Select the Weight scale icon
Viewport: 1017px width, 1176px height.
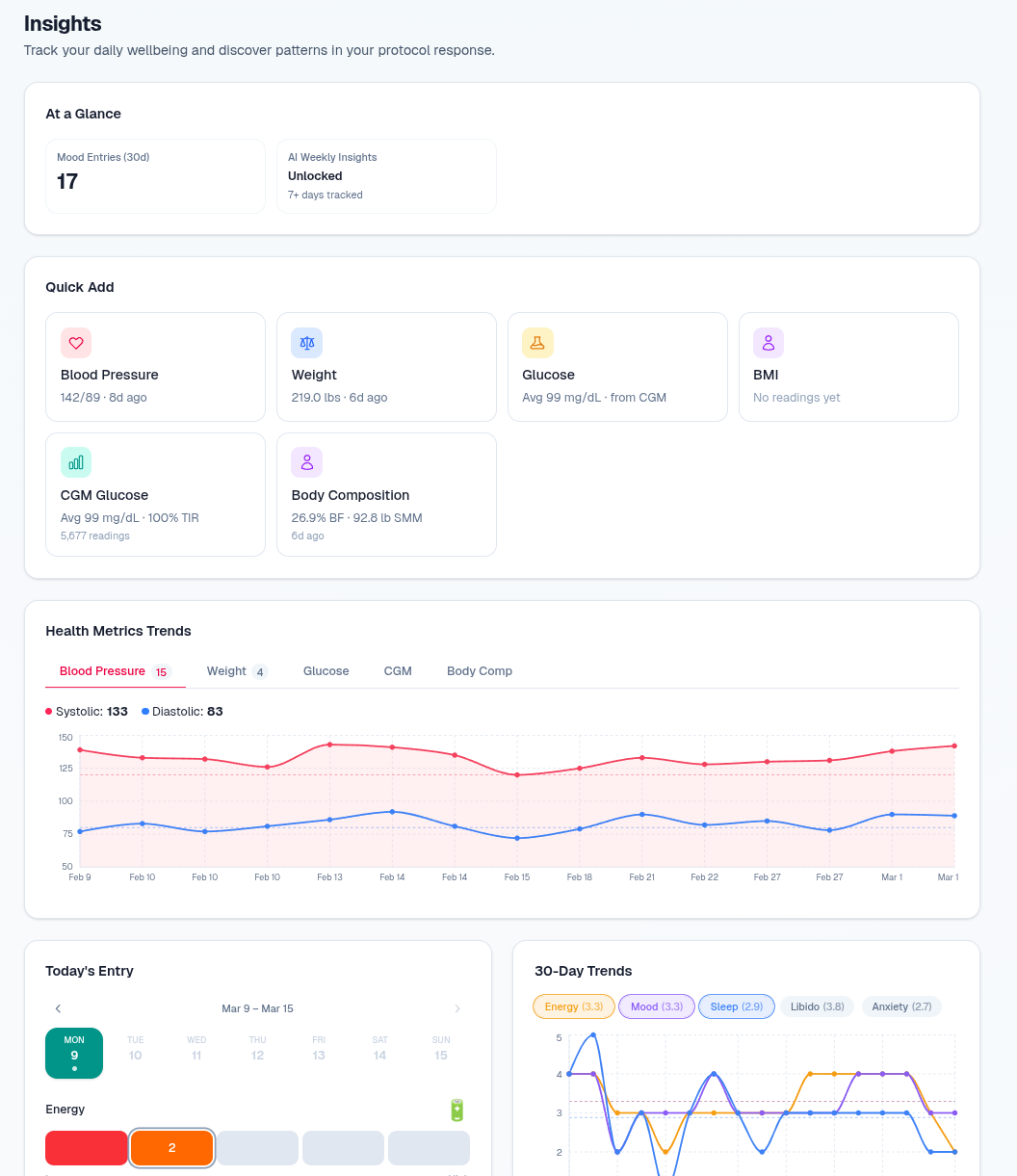(306, 343)
